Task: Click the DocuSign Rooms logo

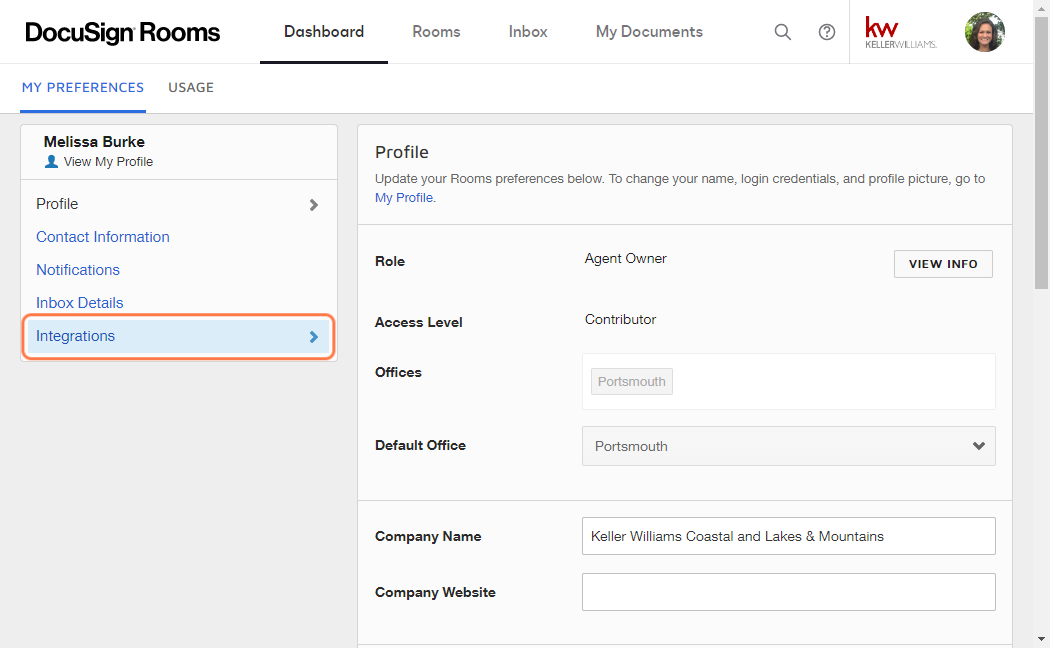Action: [123, 32]
